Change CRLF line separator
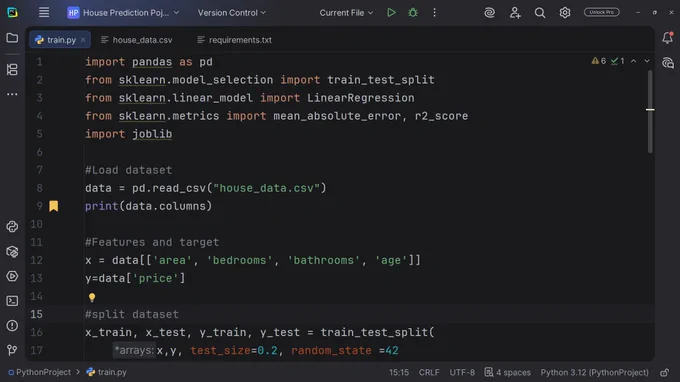Image resolution: width=680 pixels, height=382 pixels. [x=429, y=372]
